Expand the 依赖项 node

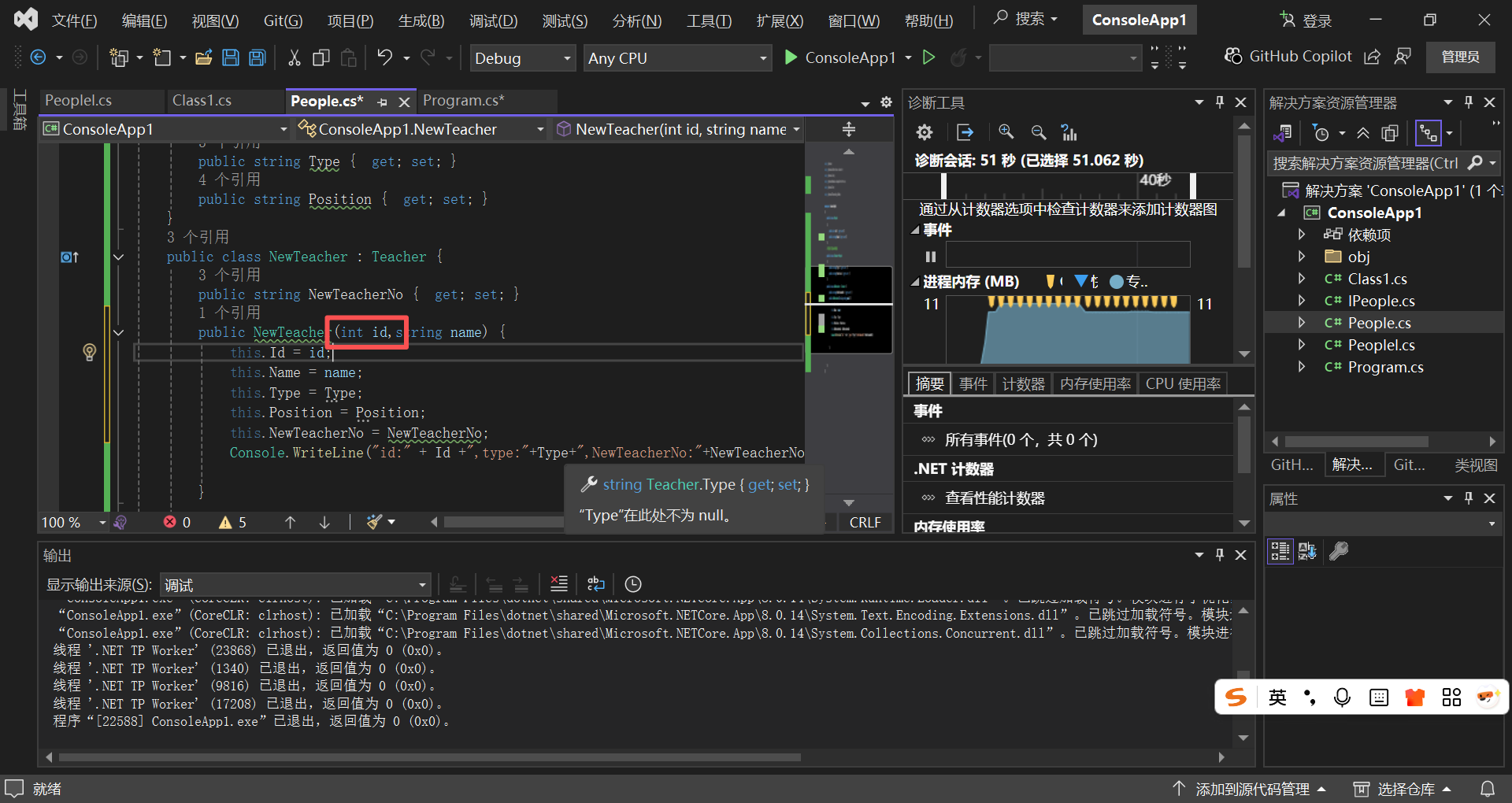(x=1302, y=235)
